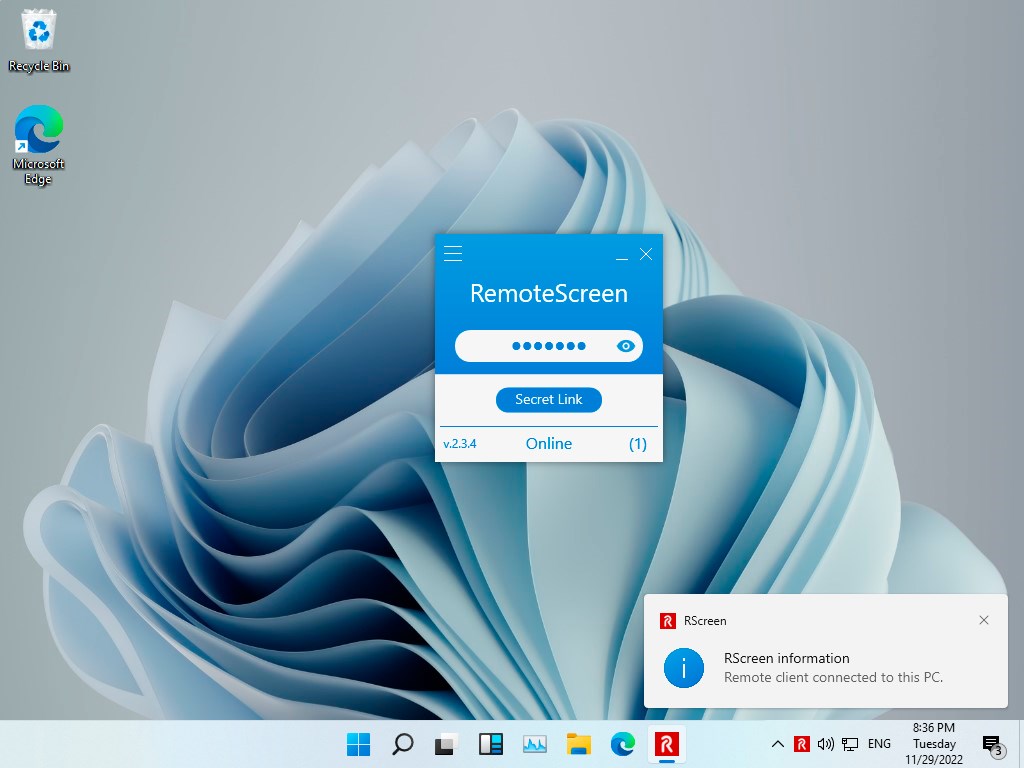Open the RemoteScreen hamburger menu
The height and width of the screenshot is (768, 1024).
(453, 253)
